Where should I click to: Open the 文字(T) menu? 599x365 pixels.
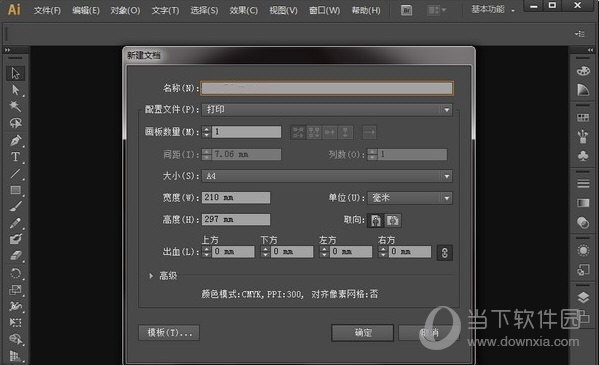coord(165,10)
